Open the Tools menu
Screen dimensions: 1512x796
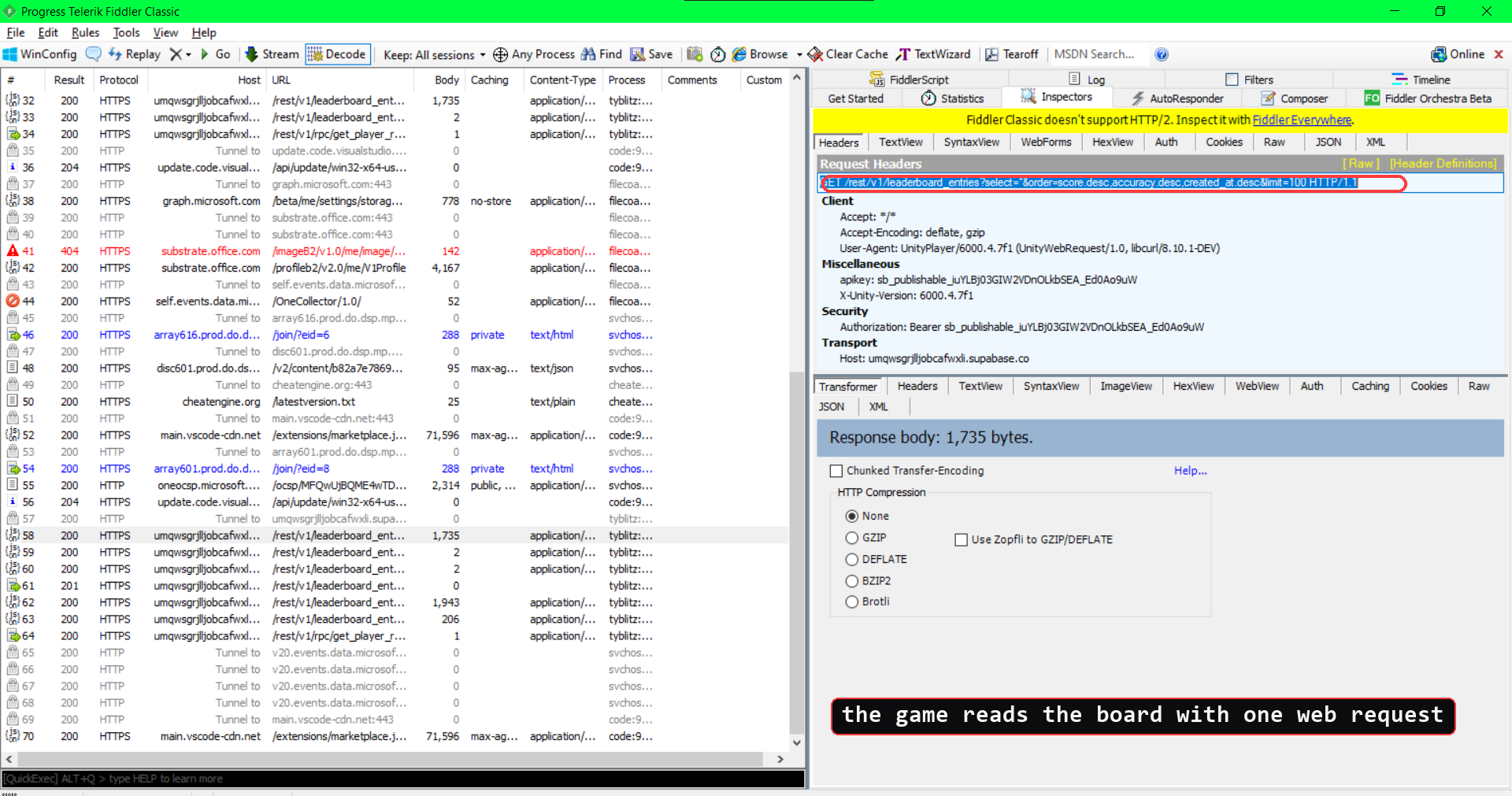point(126,32)
